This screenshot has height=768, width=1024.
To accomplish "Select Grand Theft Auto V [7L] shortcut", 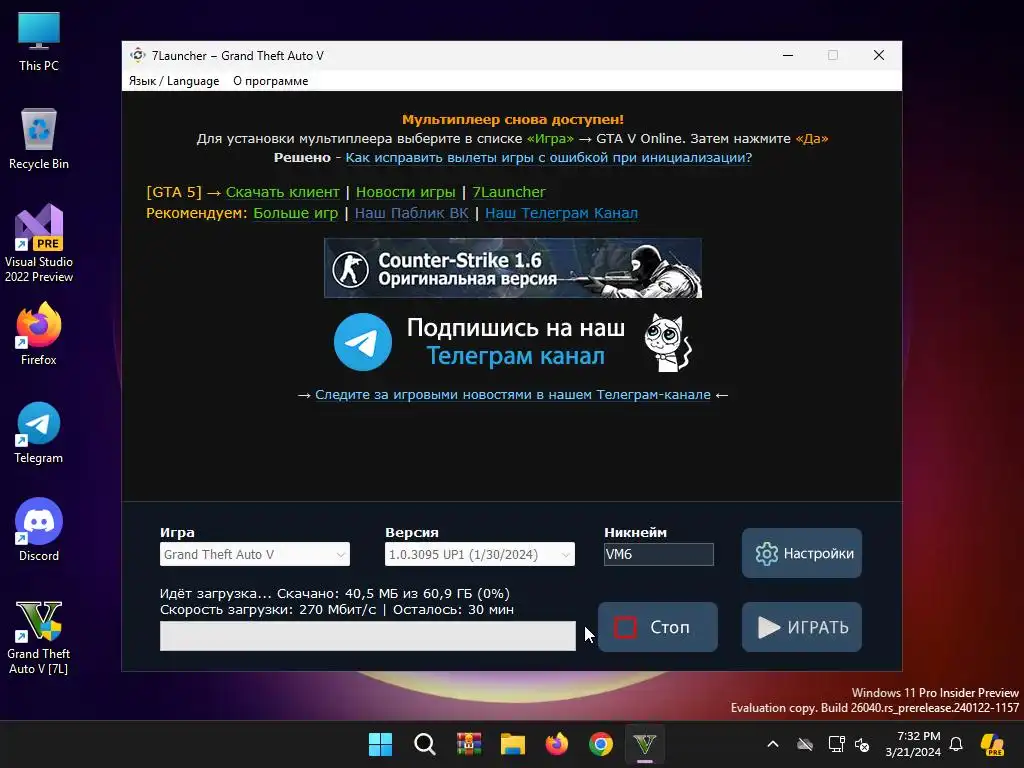I will (39, 637).
